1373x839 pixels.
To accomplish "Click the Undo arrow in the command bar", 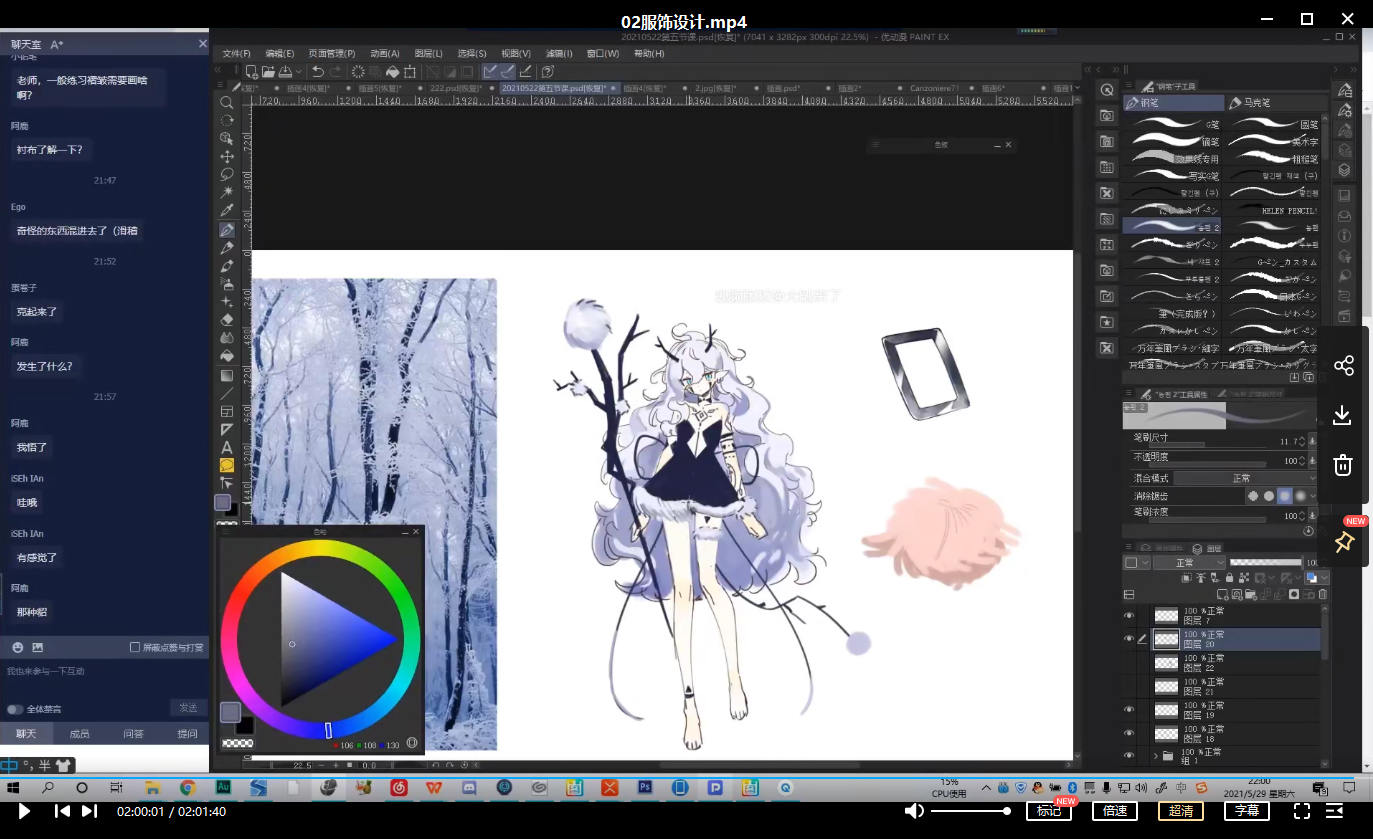I will click(x=317, y=71).
